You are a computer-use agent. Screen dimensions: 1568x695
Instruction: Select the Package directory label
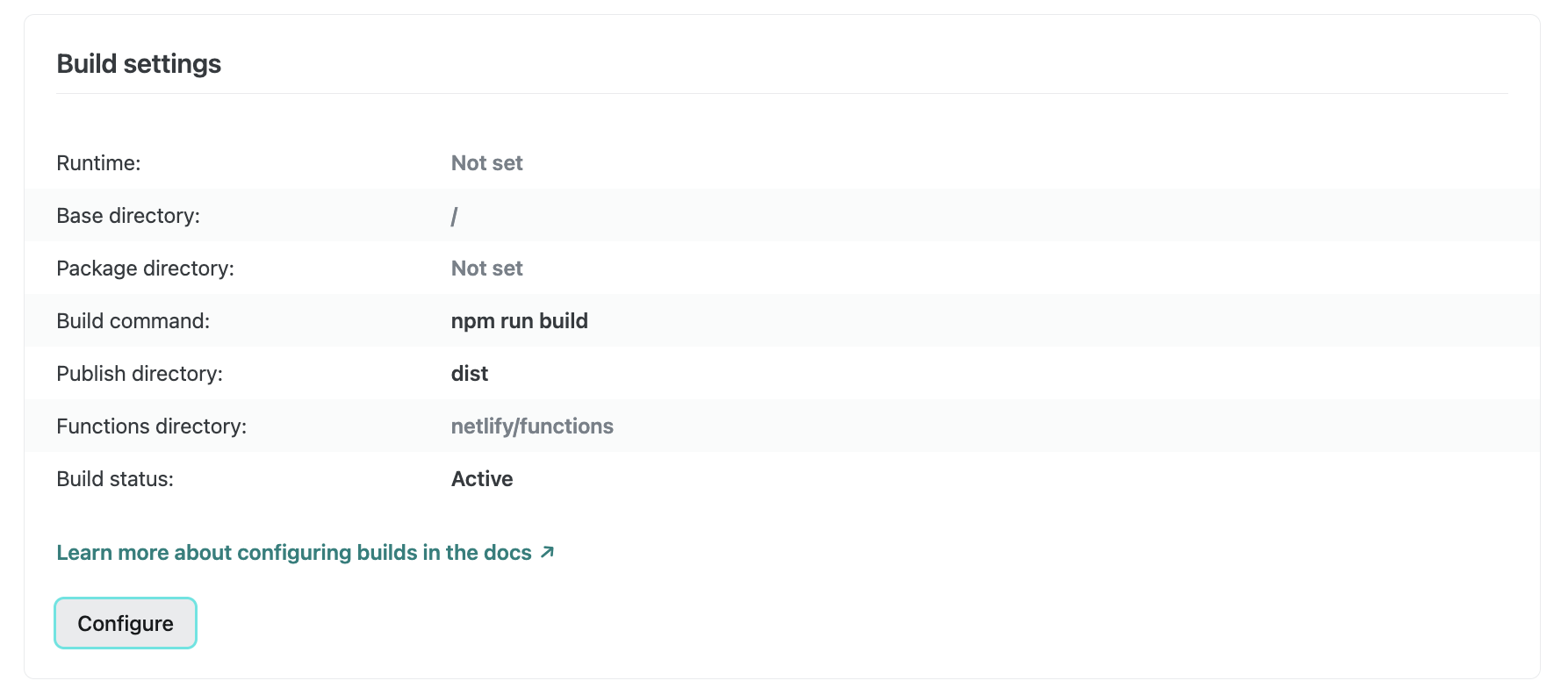pos(146,268)
